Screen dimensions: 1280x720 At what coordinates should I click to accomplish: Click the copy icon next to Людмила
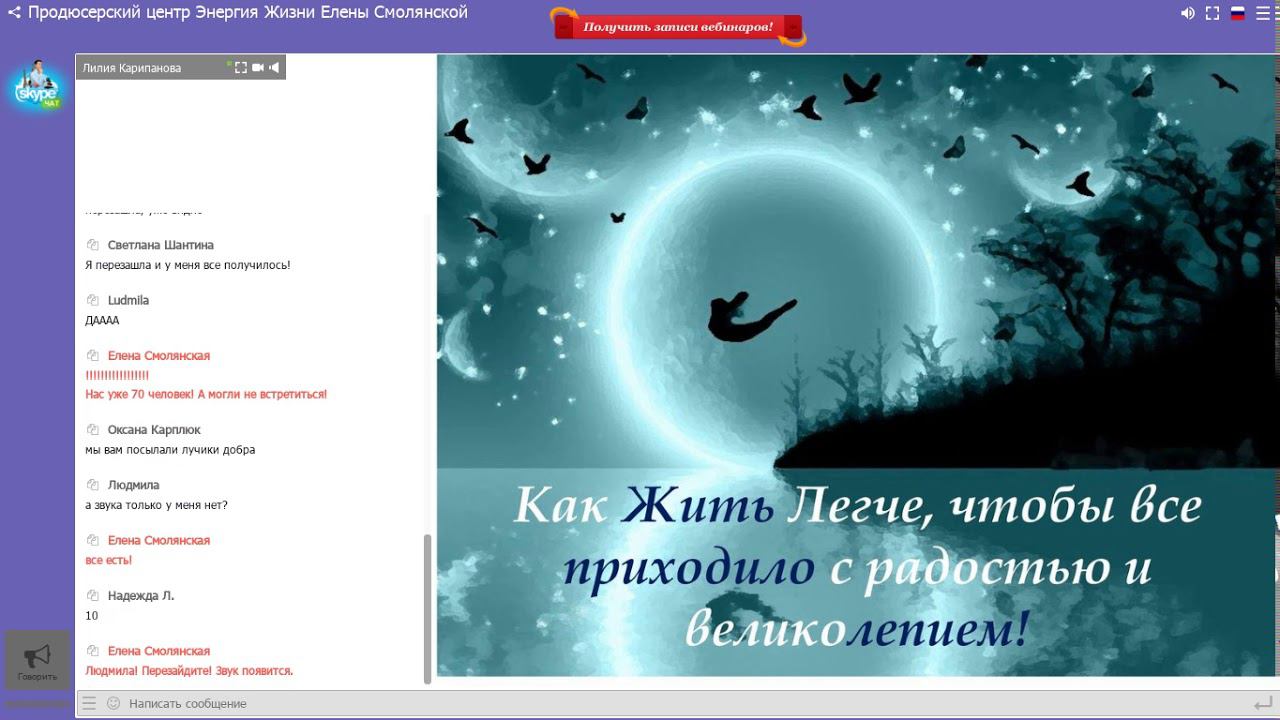pos(92,485)
